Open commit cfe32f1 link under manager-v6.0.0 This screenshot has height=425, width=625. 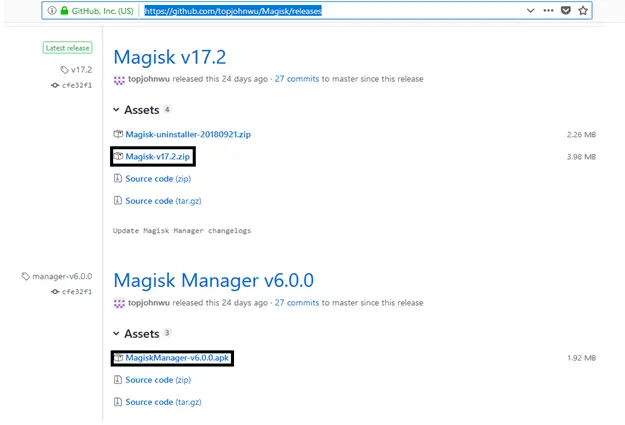coord(72,292)
